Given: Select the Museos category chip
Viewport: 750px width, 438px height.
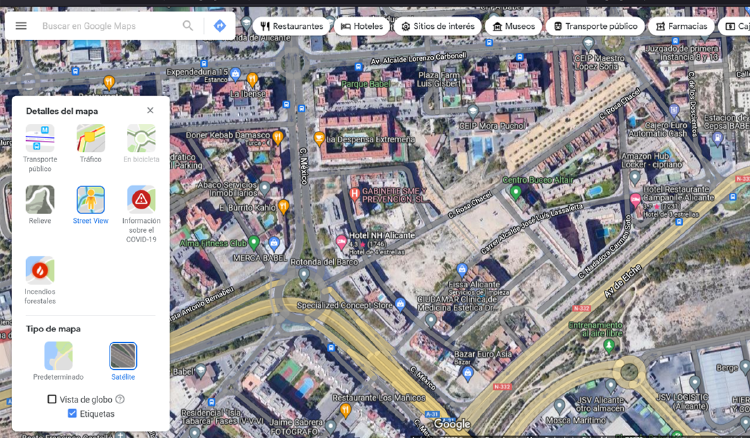Looking at the screenshot, I should [x=514, y=26].
